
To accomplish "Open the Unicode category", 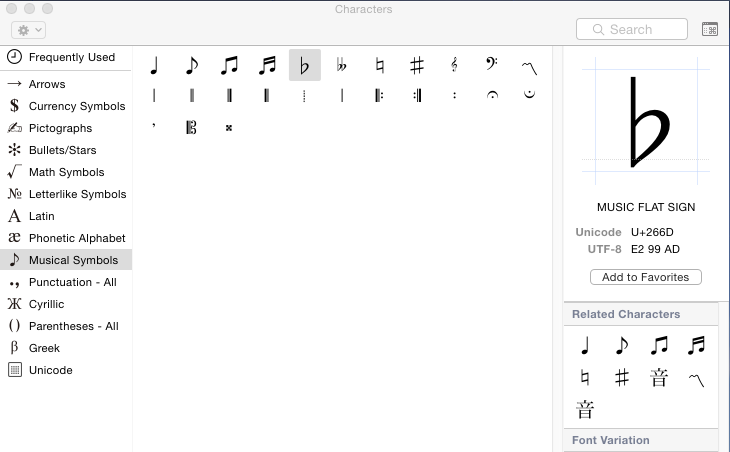I will (x=50, y=370).
